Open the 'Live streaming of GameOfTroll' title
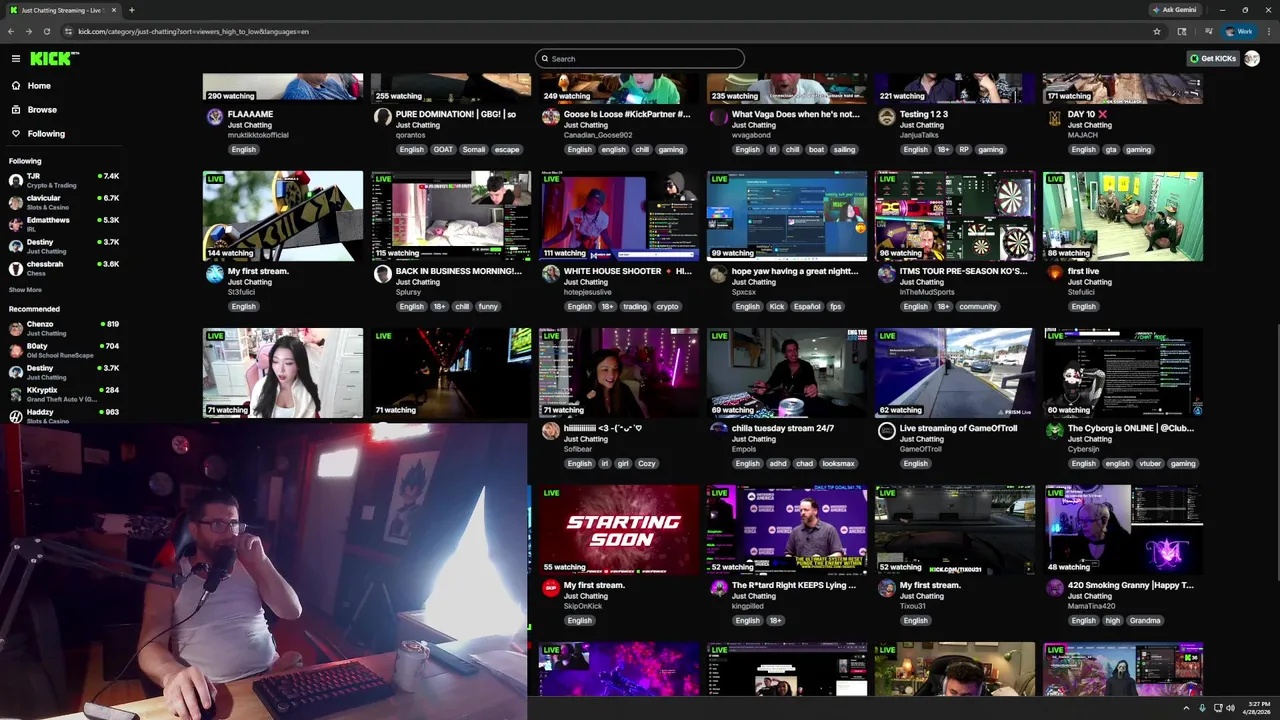Image resolution: width=1280 pixels, height=720 pixels. 958,428
